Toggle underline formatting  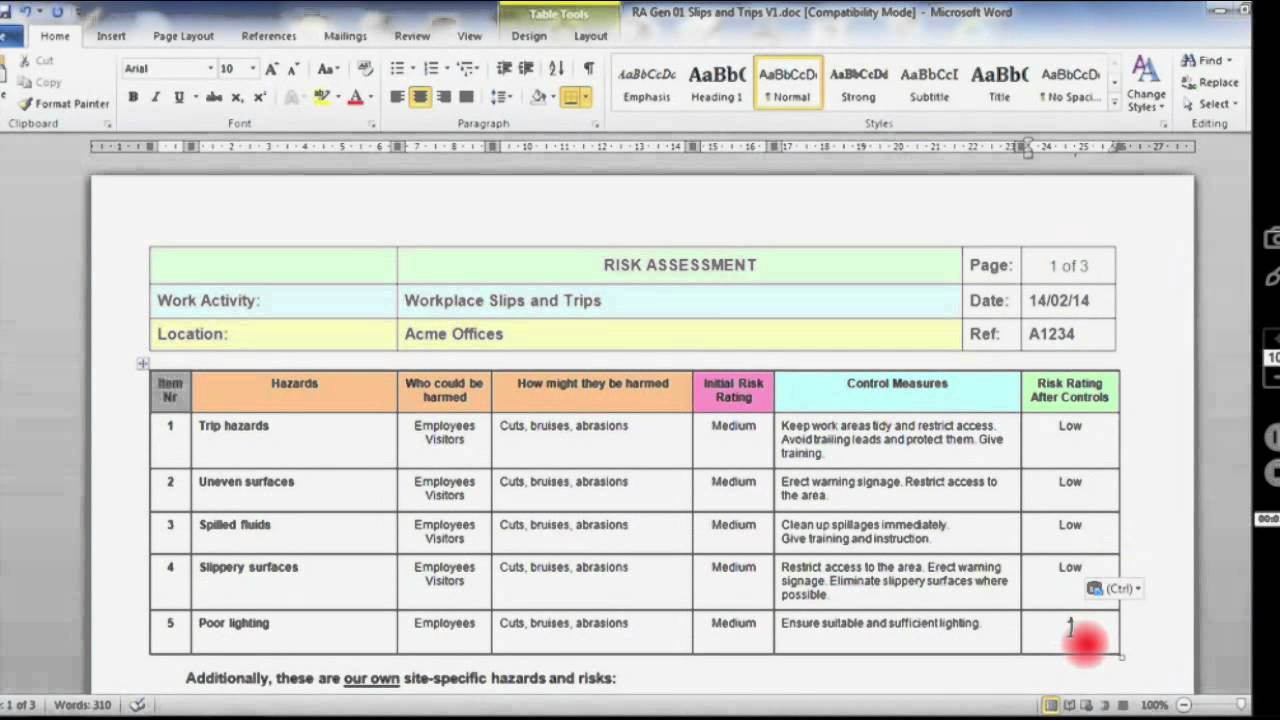[x=179, y=97]
